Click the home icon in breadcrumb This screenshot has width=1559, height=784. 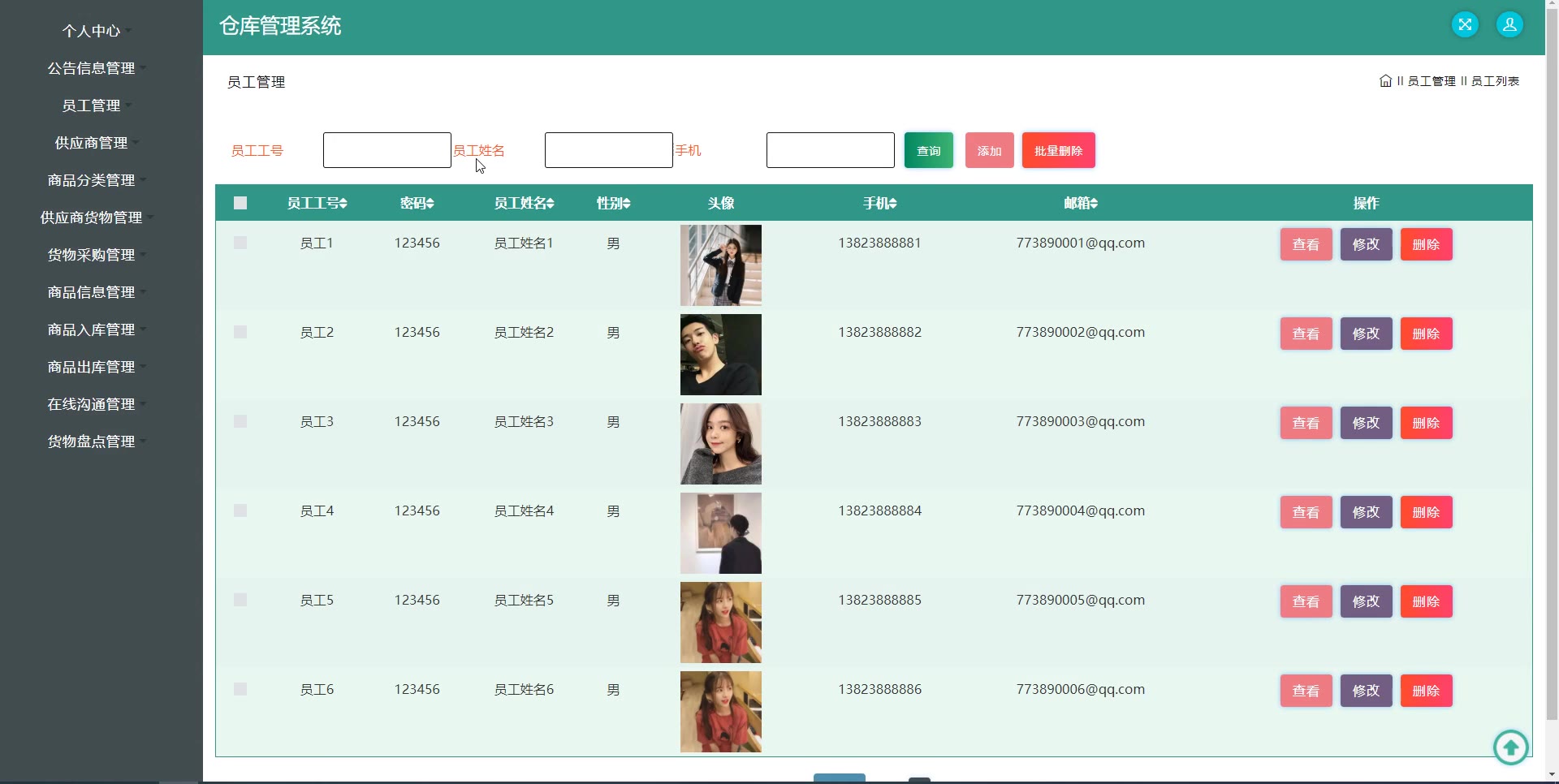[x=1385, y=81]
